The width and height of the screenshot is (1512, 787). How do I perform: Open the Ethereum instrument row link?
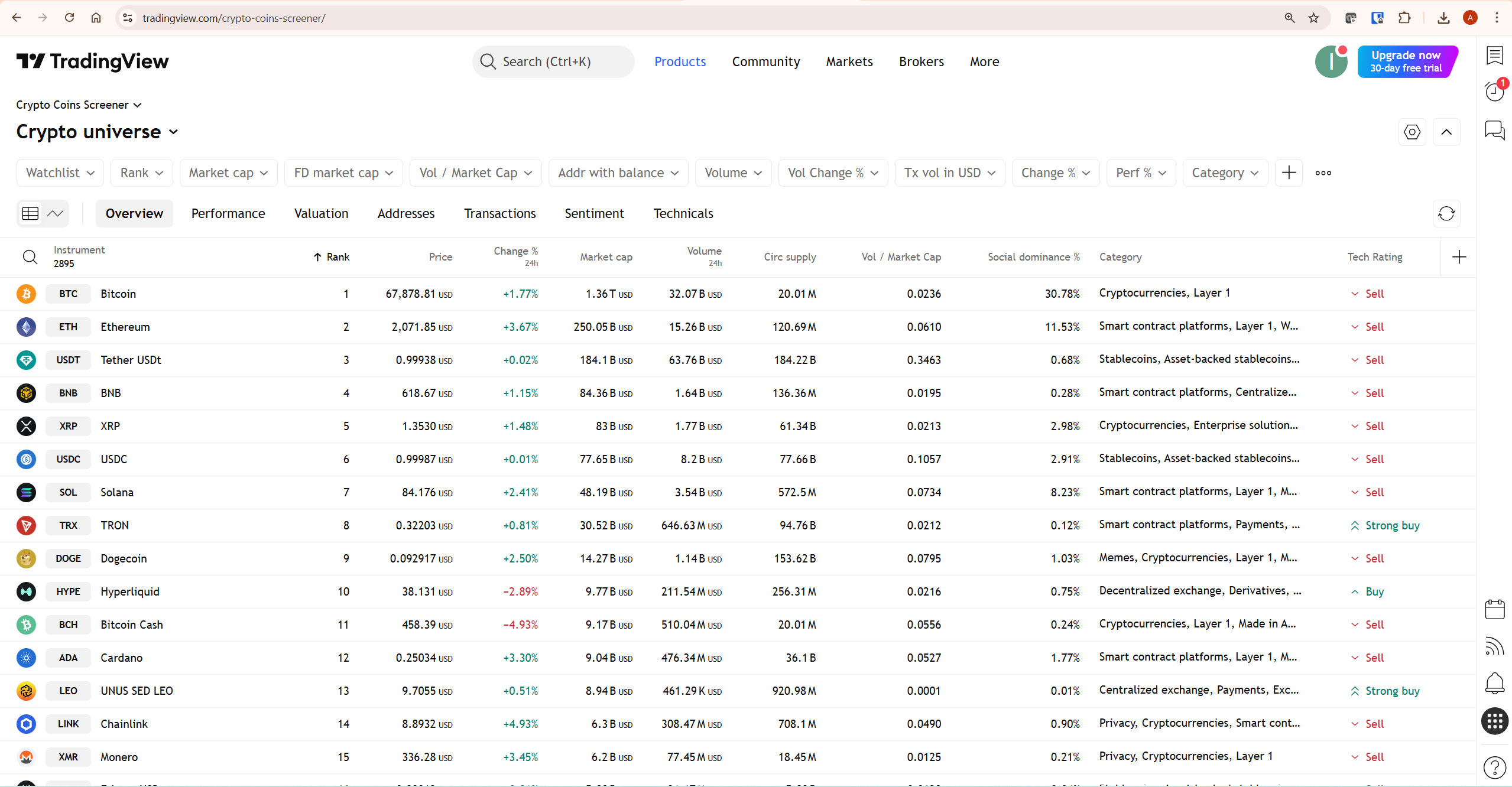tap(125, 327)
